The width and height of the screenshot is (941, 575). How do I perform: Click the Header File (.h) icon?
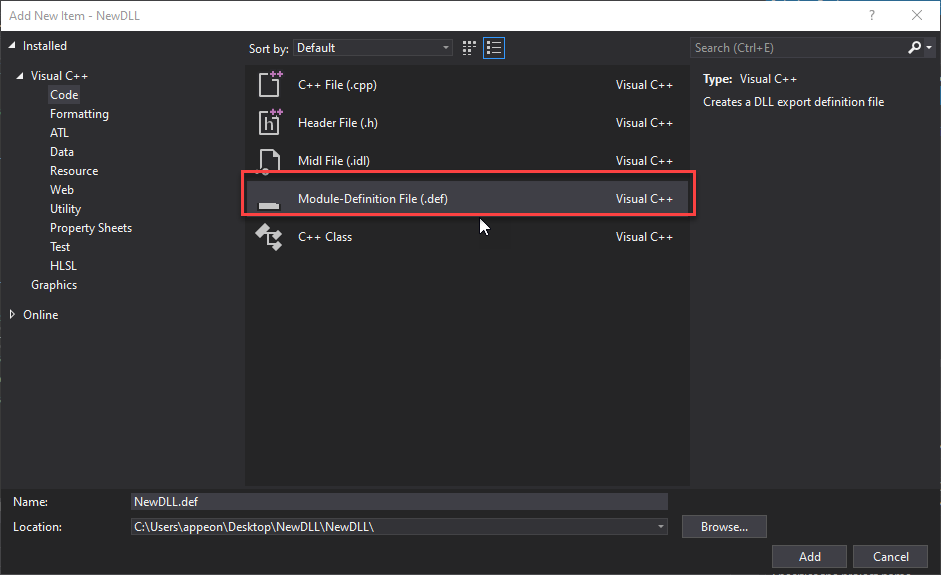click(270, 123)
